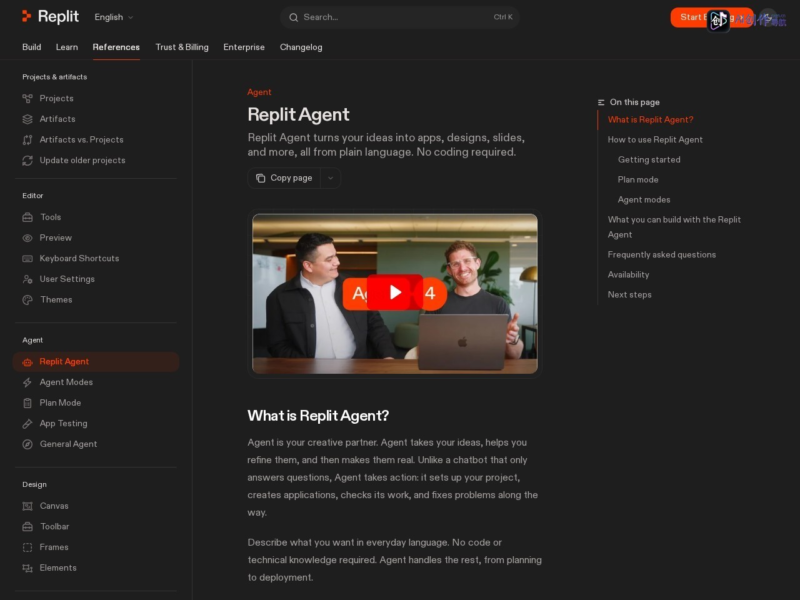Go to Plan mode anchor link
This screenshot has height=600, width=800.
click(638, 180)
